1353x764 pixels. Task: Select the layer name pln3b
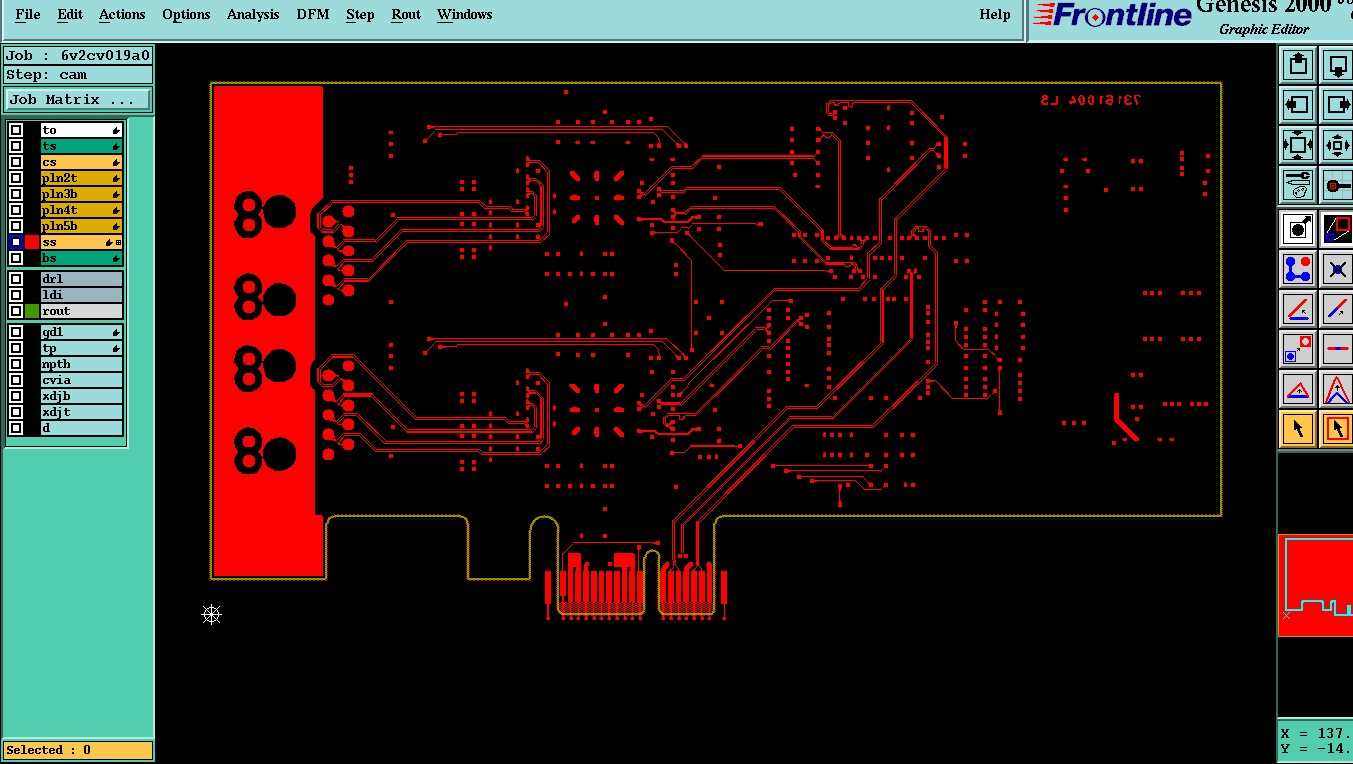coord(81,194)
